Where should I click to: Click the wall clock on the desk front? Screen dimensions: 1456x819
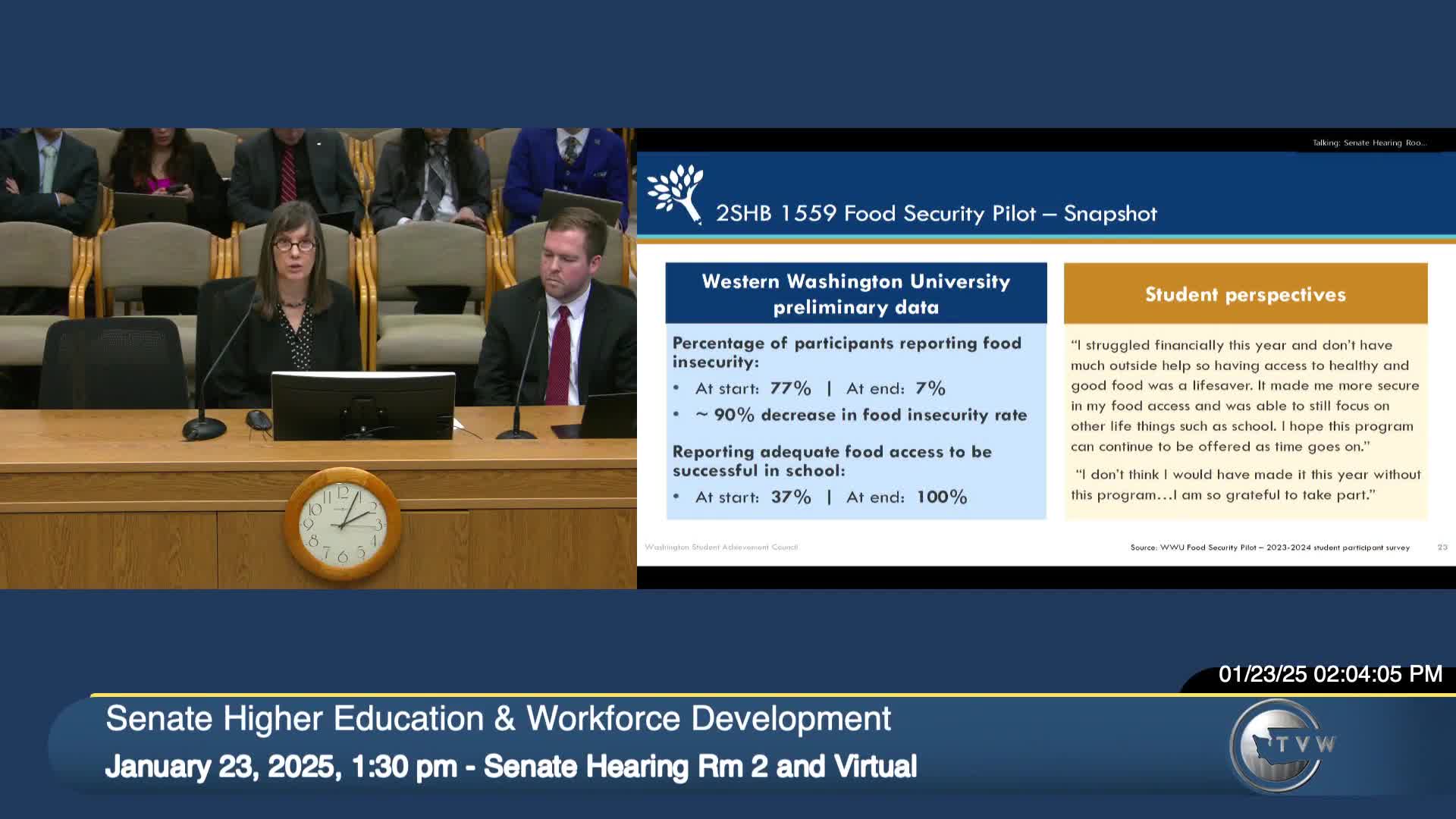(x=343, y=524)
